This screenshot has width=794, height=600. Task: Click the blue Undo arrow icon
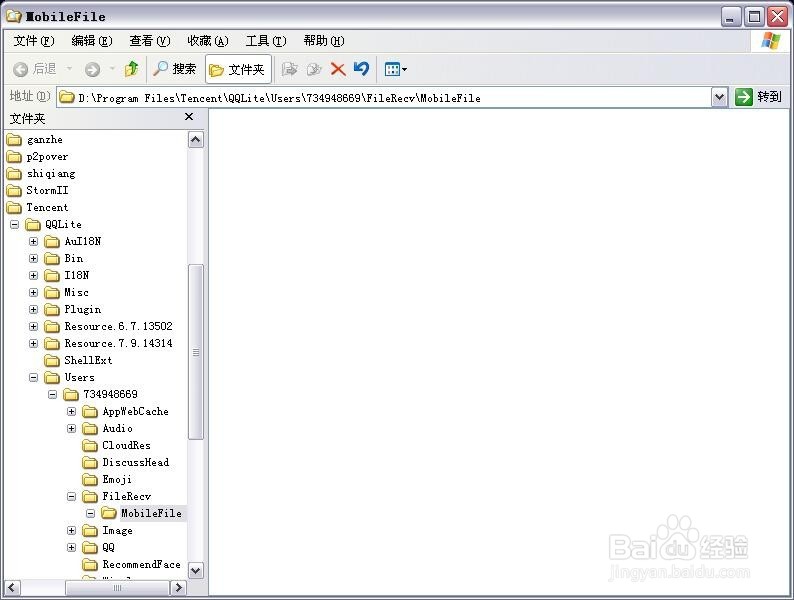(x=362, y=68)
